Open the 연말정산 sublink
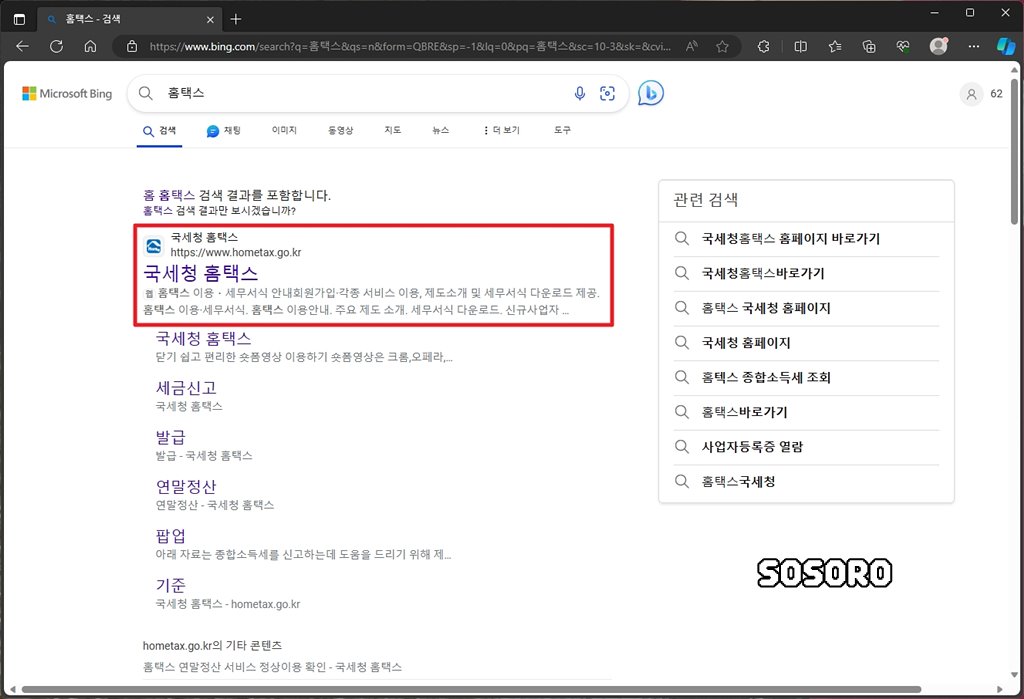This screenshot has width=1024, height=699. tap(186, 487)
